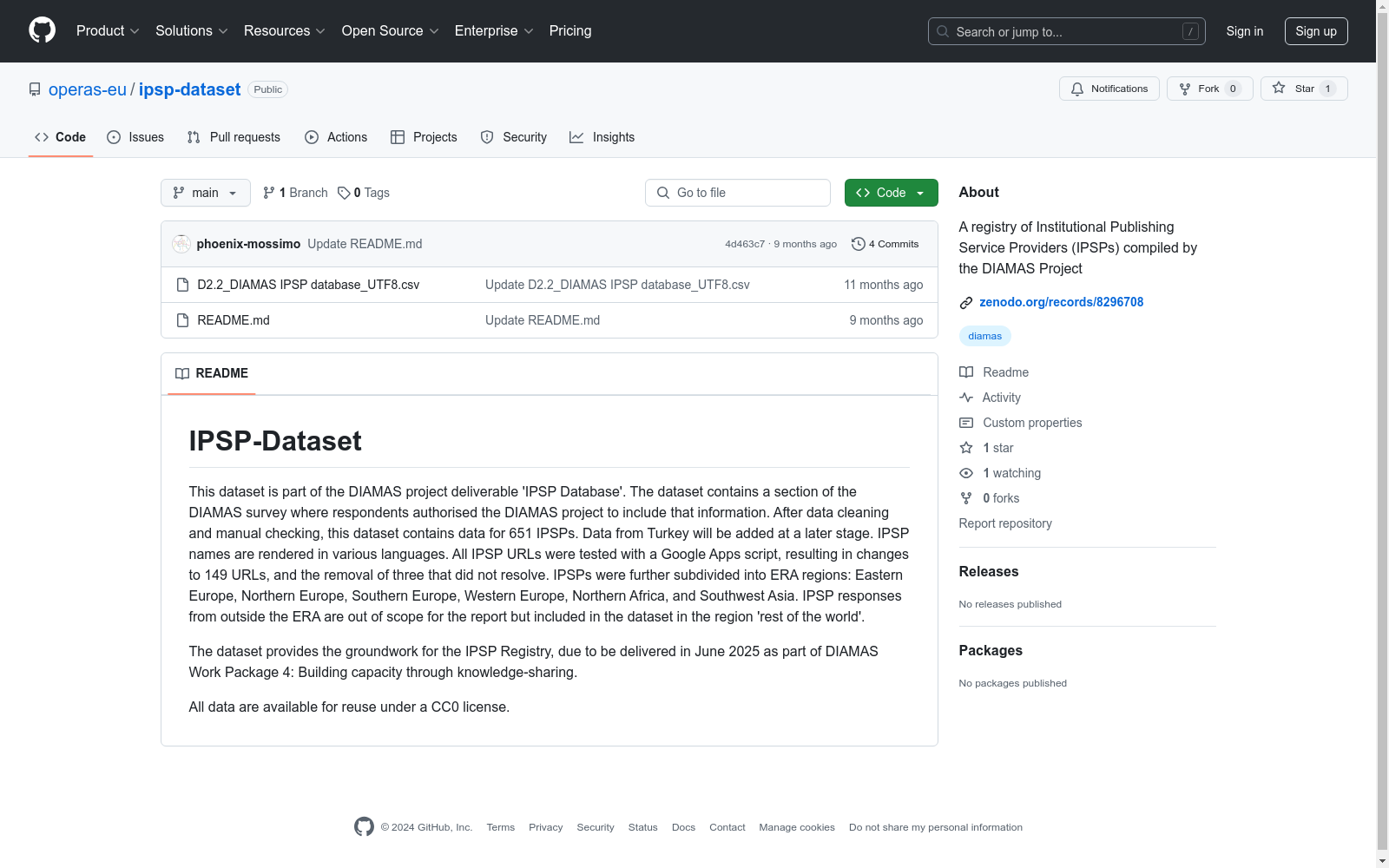Click Do not share my personal information
The height and width of the screenshot is (868, 1389).
point(936,827)
